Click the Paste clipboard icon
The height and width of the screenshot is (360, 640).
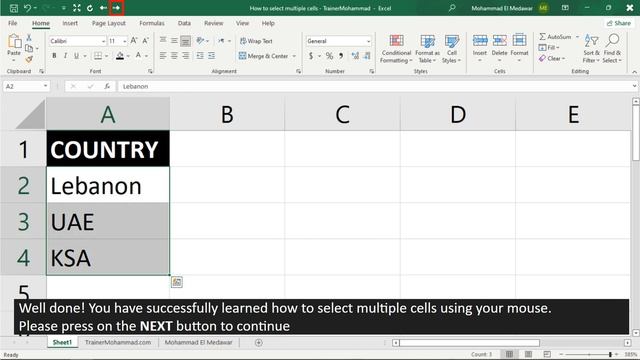click(x=14, y=41)
